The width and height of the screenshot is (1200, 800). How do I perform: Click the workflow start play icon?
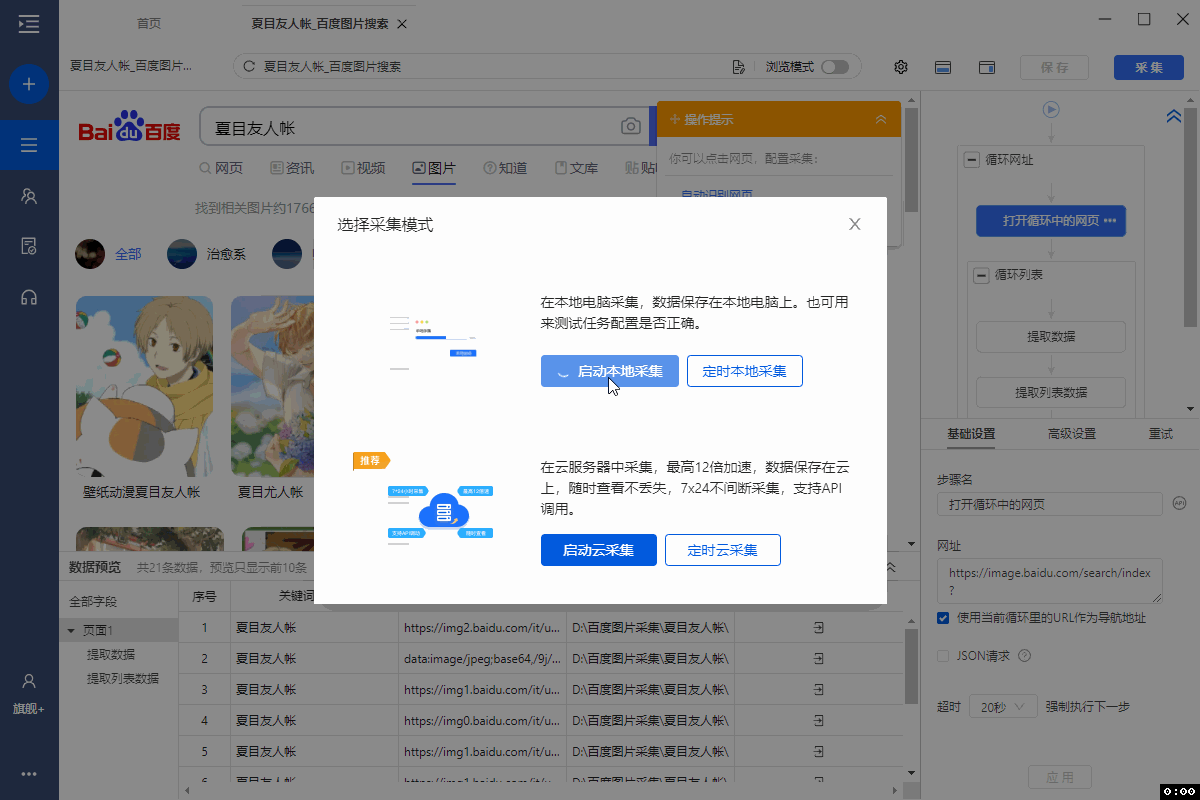1051,109
